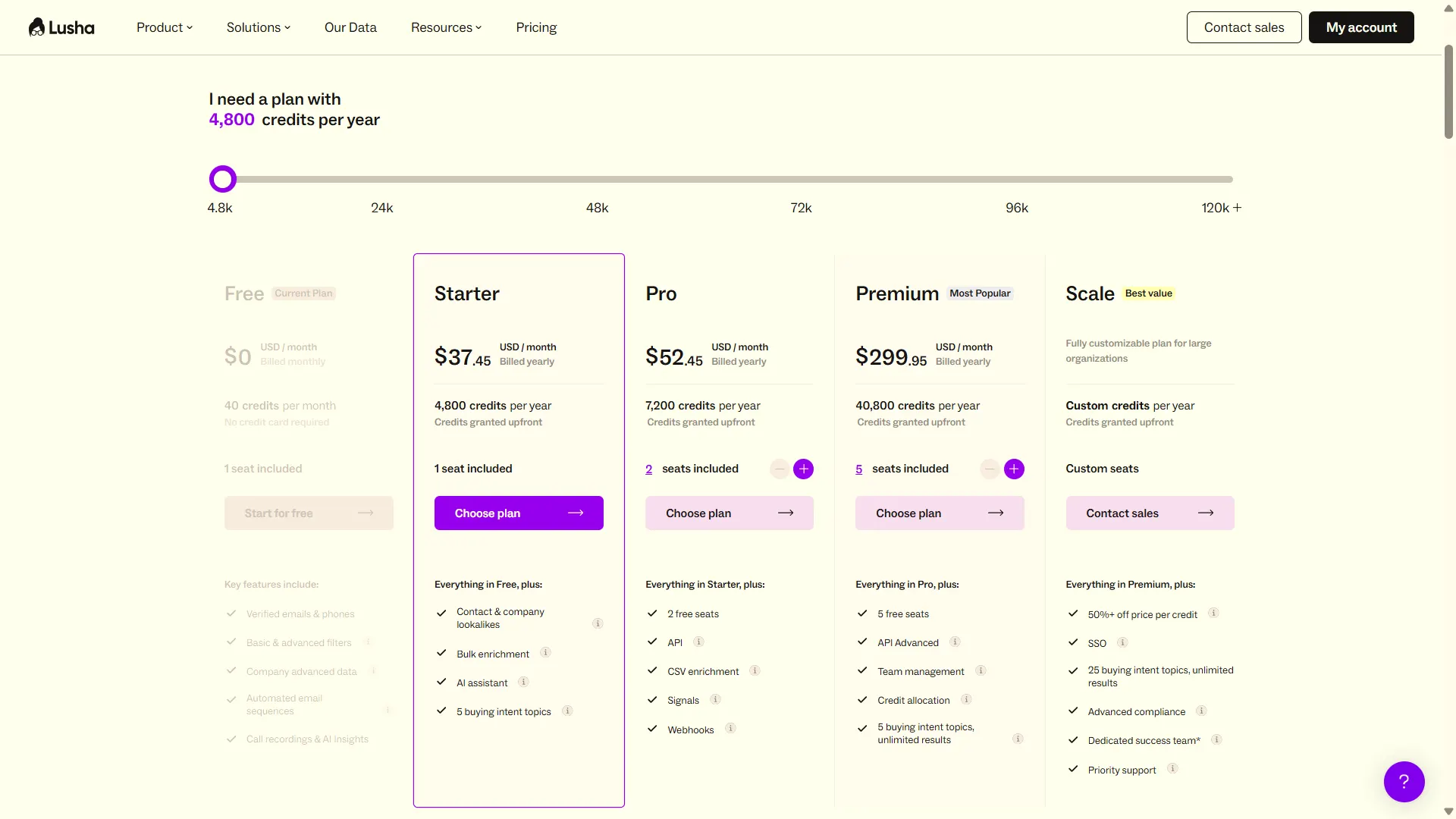Open the help question mark bubble
1456x819 pixels.
(1404, 782)
